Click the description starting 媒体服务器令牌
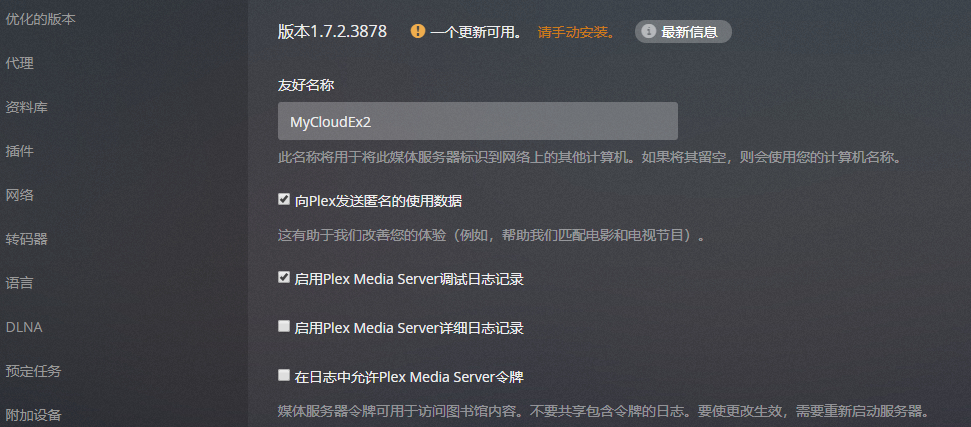 tap(604, 411)
